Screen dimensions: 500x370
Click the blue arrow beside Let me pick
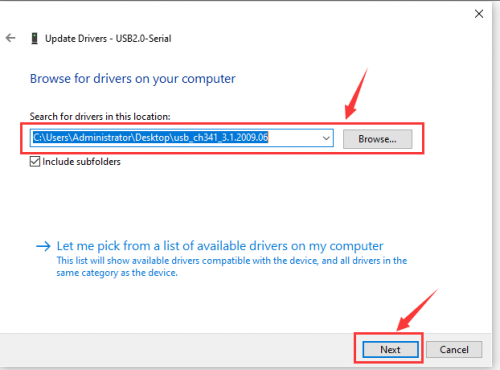click(x=43, y=246)
